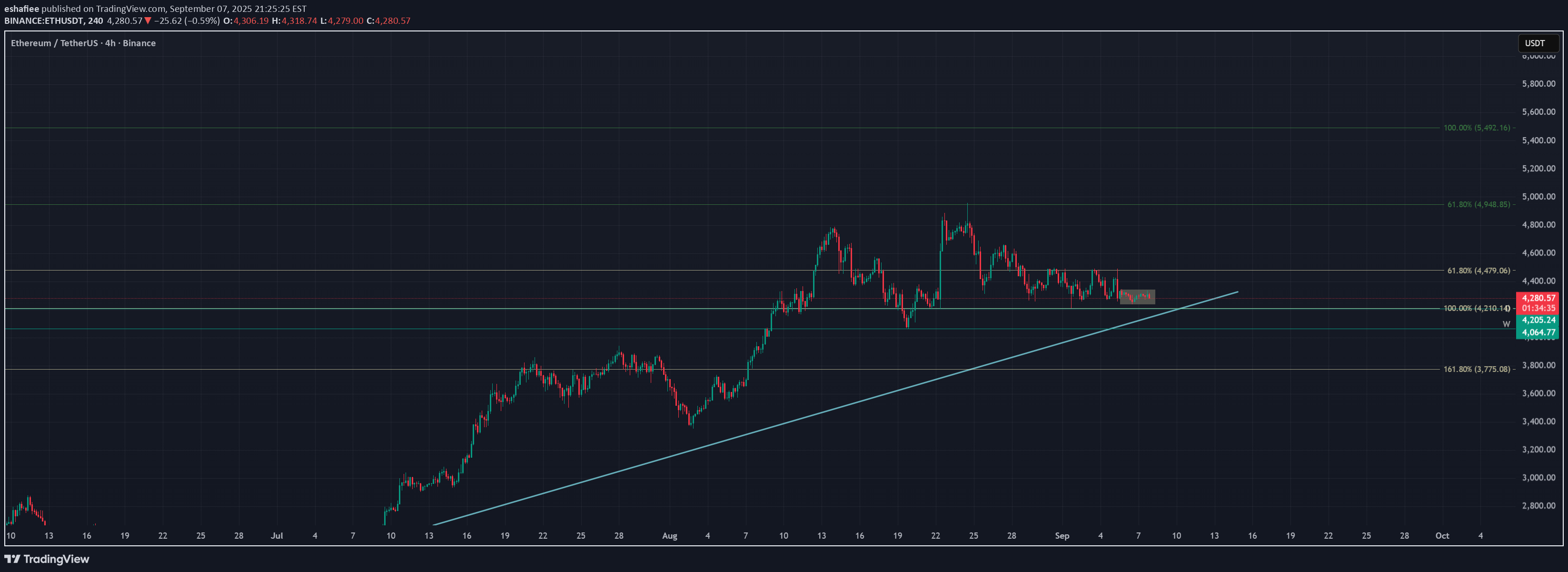Click the high value H:4,318.74
The height and width of the screenshot is (572, 1568).
tap(295, 20)
